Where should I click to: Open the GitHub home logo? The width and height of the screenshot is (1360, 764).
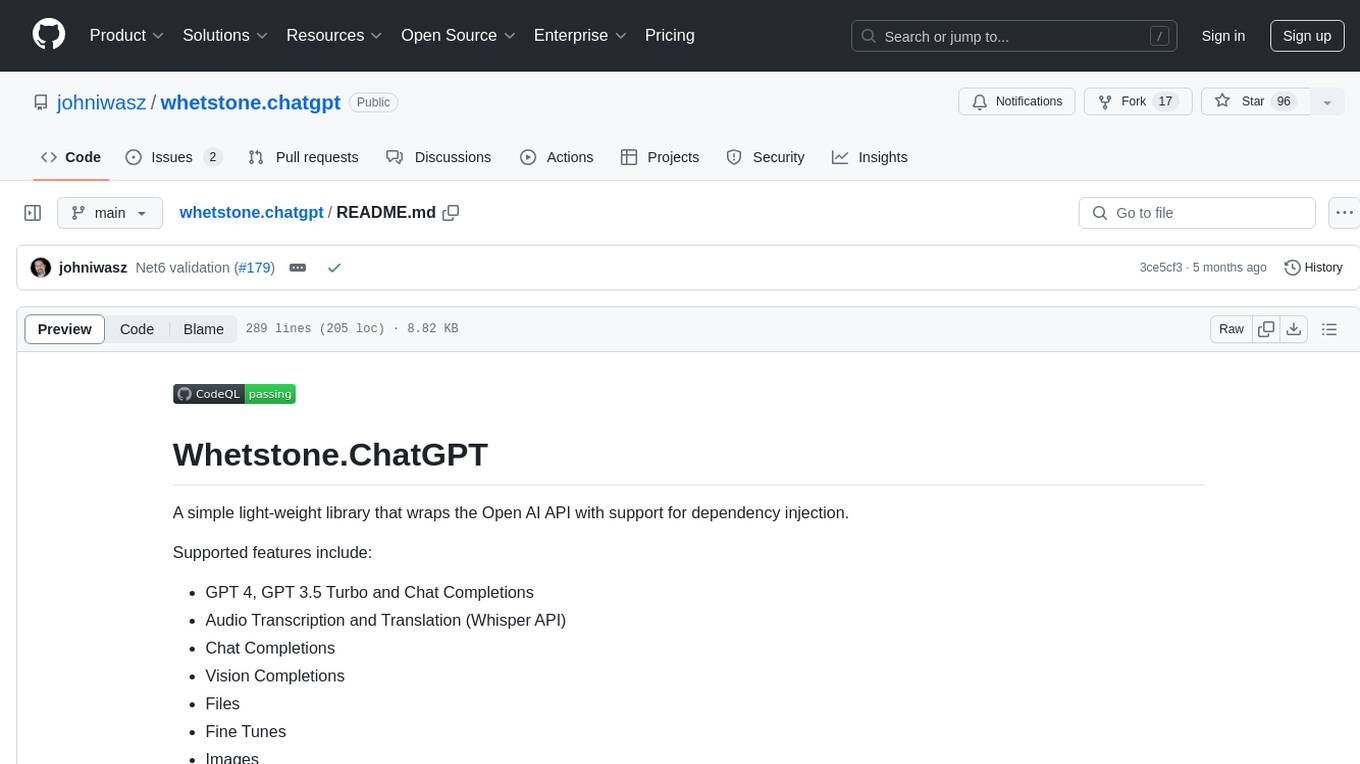[x=49, y=35]
